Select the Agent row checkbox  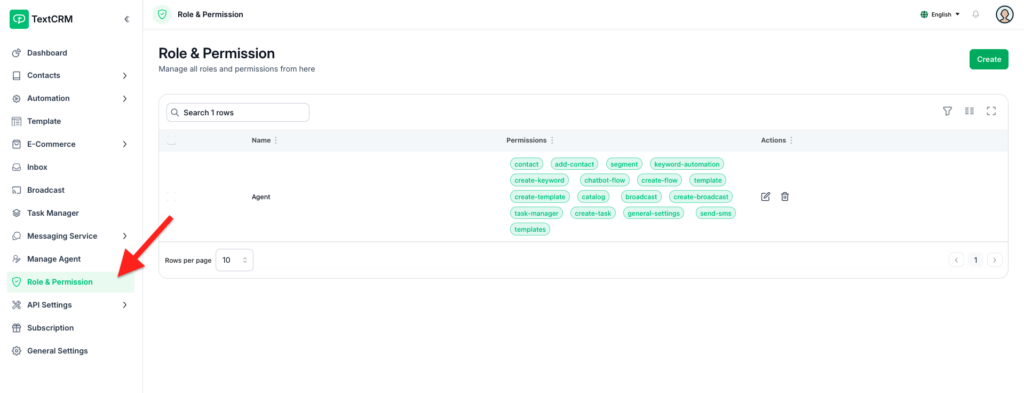(x=172, y=196)
